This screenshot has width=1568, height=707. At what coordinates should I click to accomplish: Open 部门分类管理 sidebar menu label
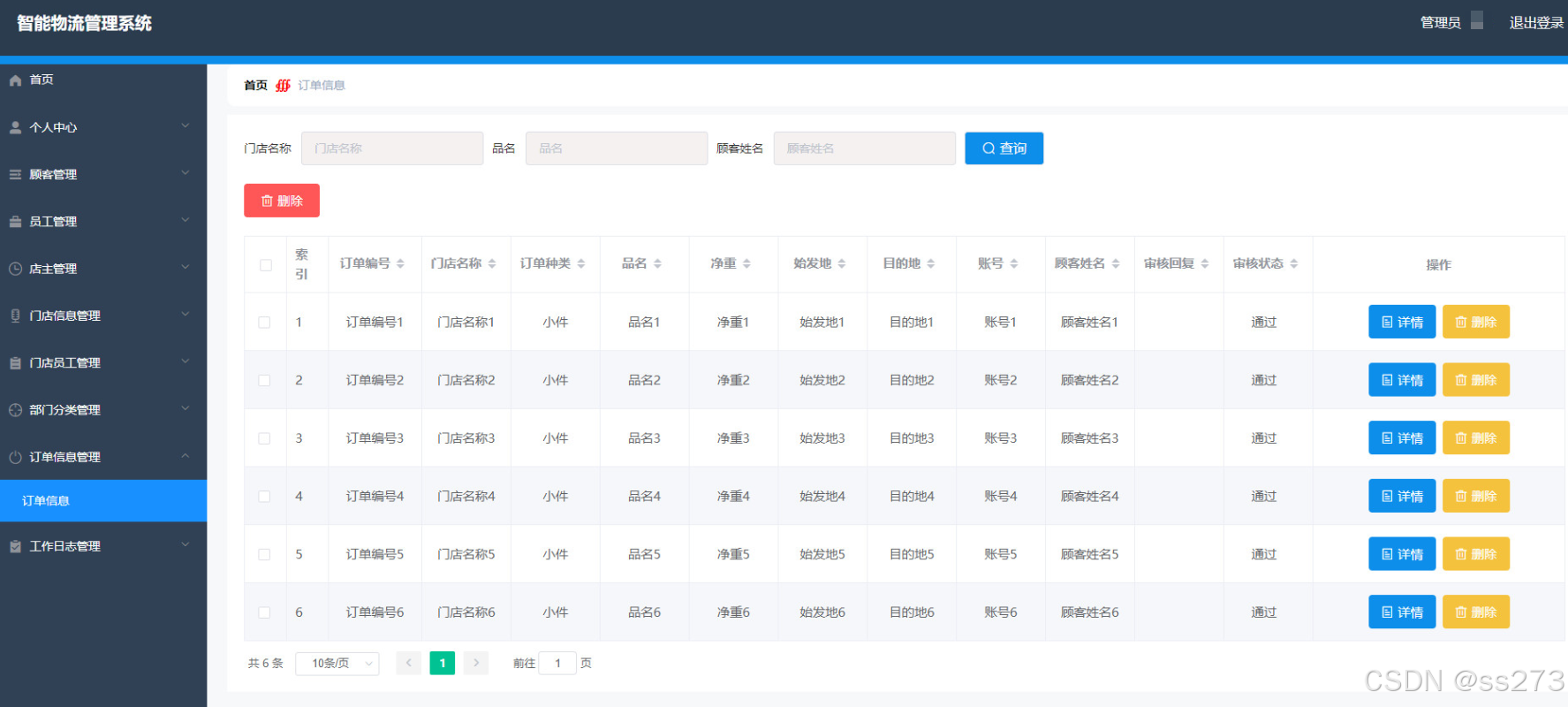coord(64,410)
